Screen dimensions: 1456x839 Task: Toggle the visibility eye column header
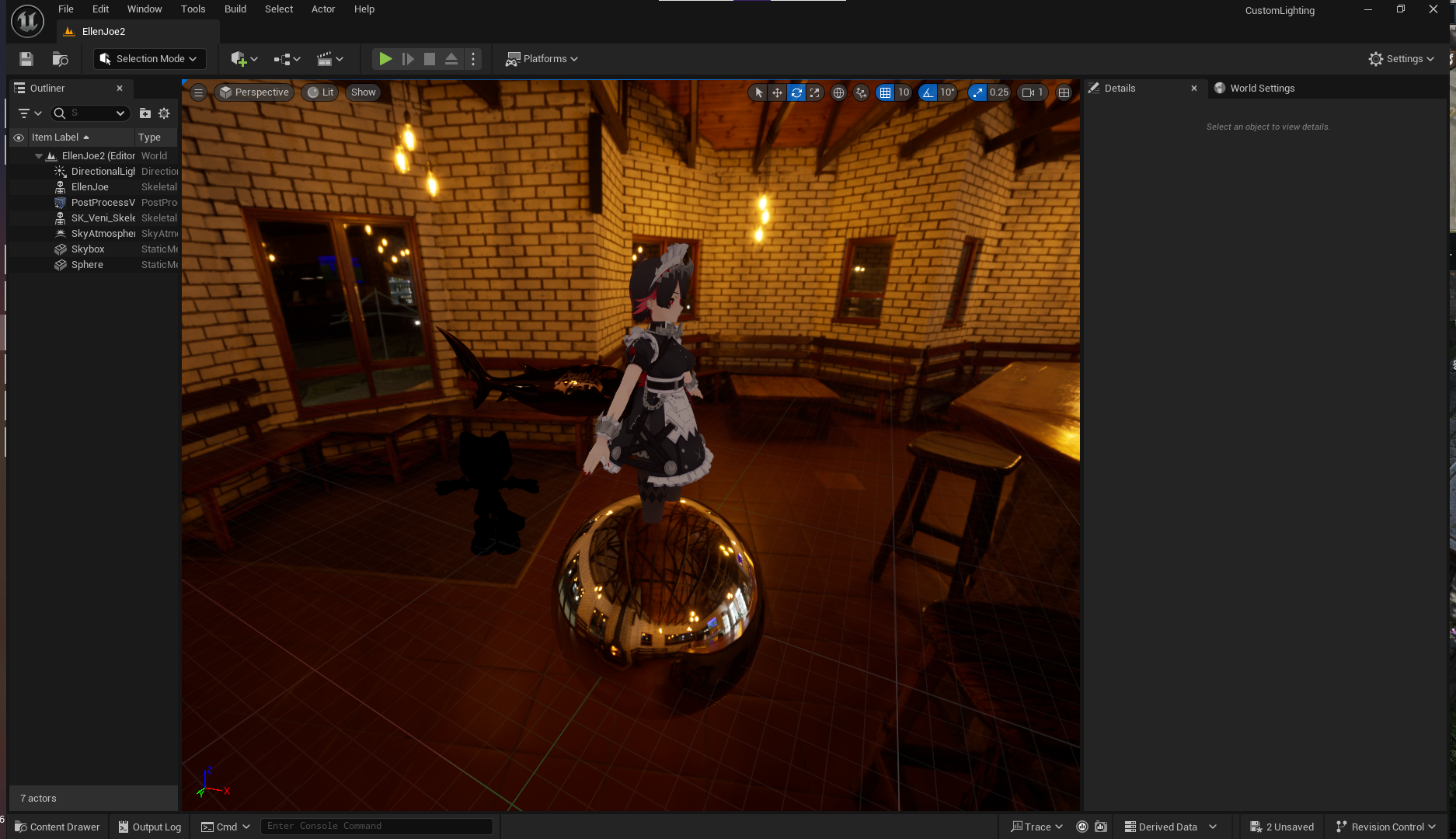[x=19, y=138]
